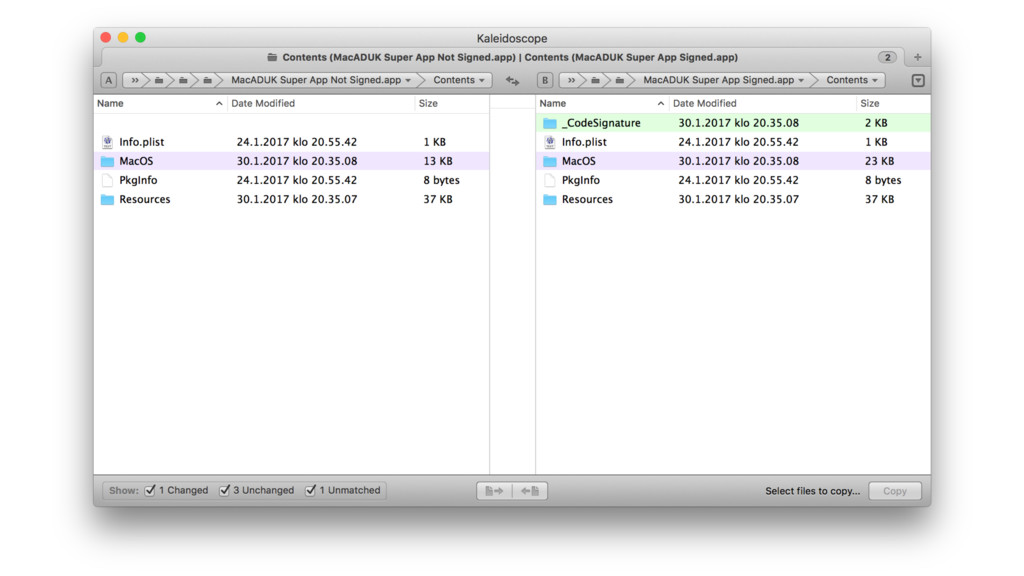Select PkgInfo file icon in right pane
This screenshot has height=576, width=1024.
click(550, 180)
